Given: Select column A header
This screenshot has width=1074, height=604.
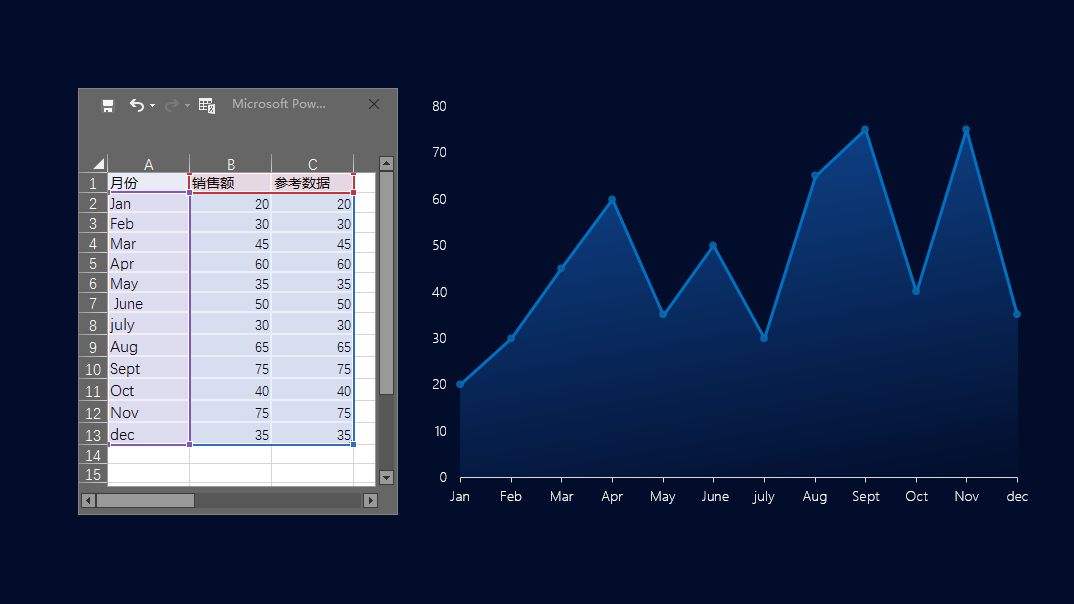Looking at the screenshot, I should [x=149, y=164].
